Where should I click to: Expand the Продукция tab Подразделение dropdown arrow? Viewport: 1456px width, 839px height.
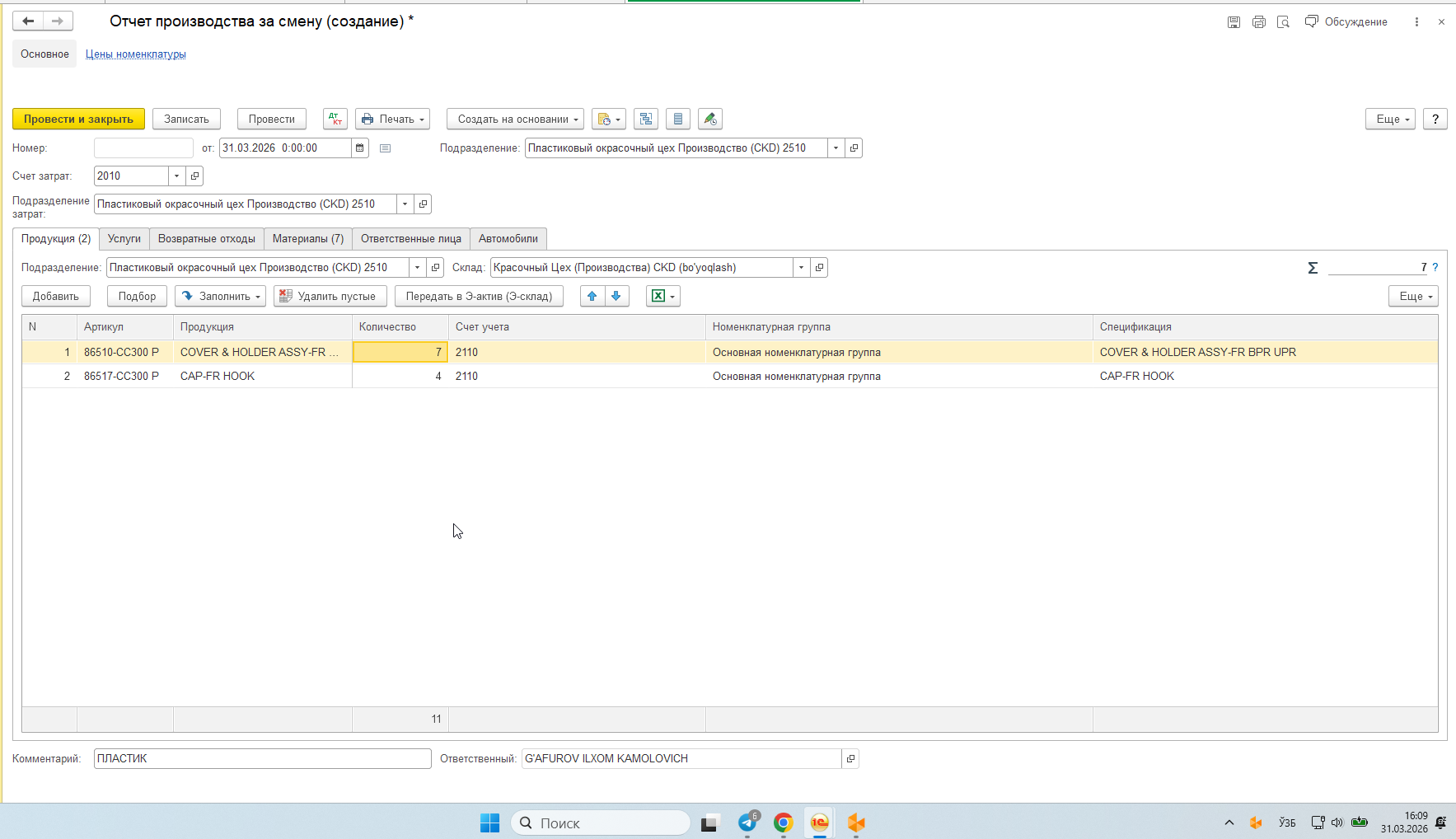point(418,268)
